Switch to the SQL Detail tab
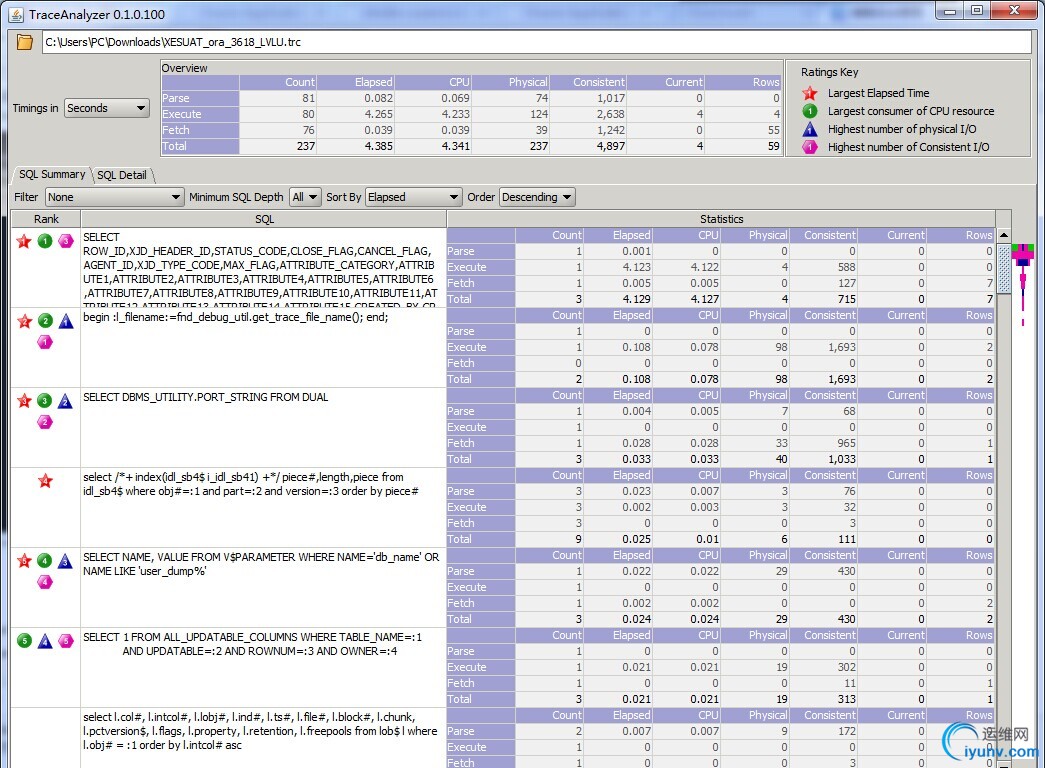This screenshot has height=768, width=1045. pyautogui.click(x=122, y=175)
